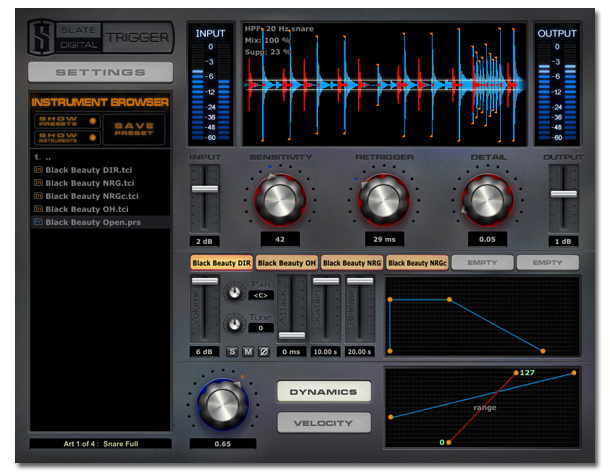This screenshot has width=610, height=476.
Task: Click the Pan knob
Action: [234, 292]
